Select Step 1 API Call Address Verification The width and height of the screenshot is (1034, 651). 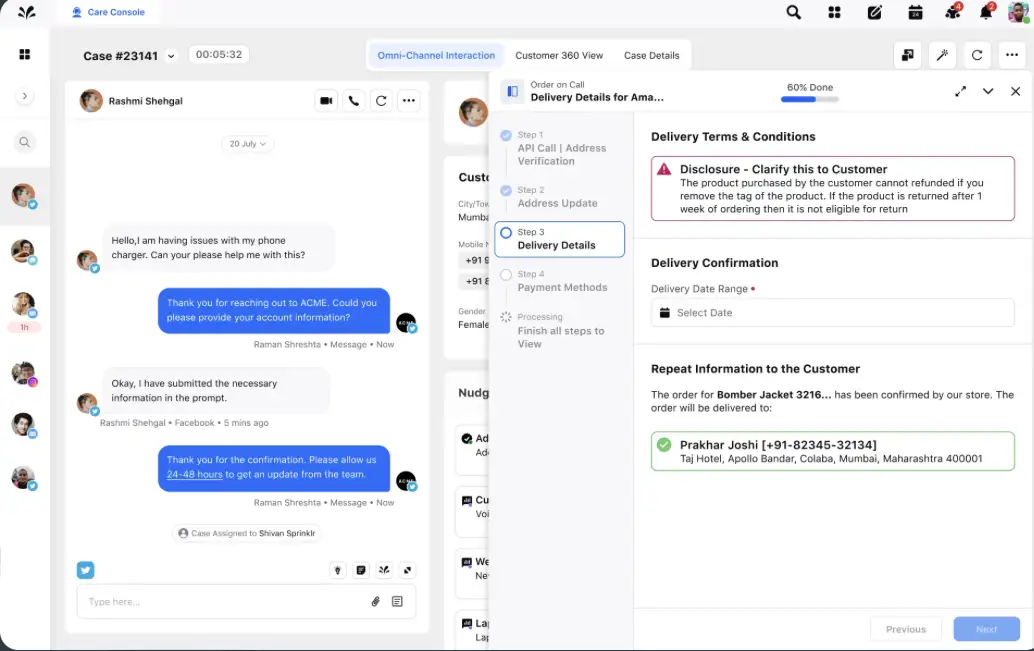point(560,148)
